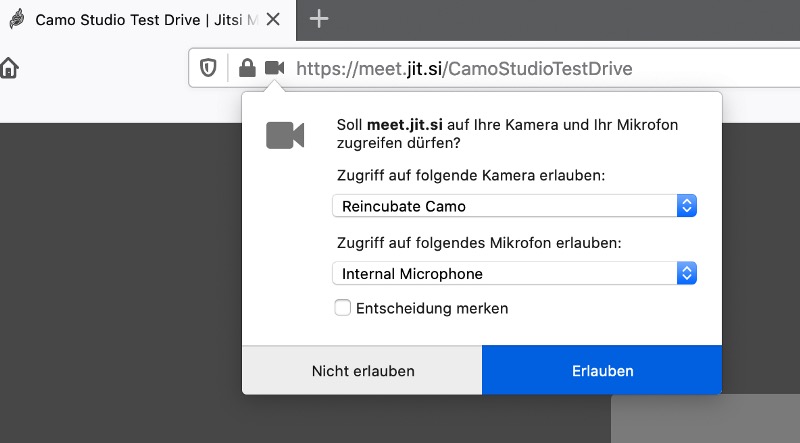
Task: Close the Camo Studio Test Drive tab
Action: tap(273, 19)
